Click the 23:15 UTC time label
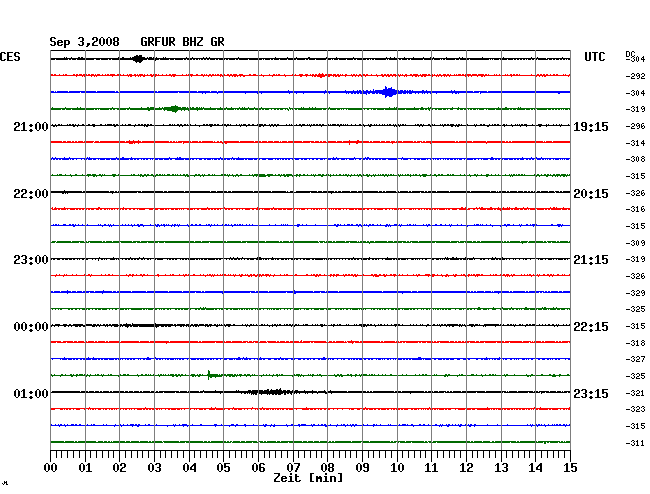The image size is (650, 494). [591, 394]
